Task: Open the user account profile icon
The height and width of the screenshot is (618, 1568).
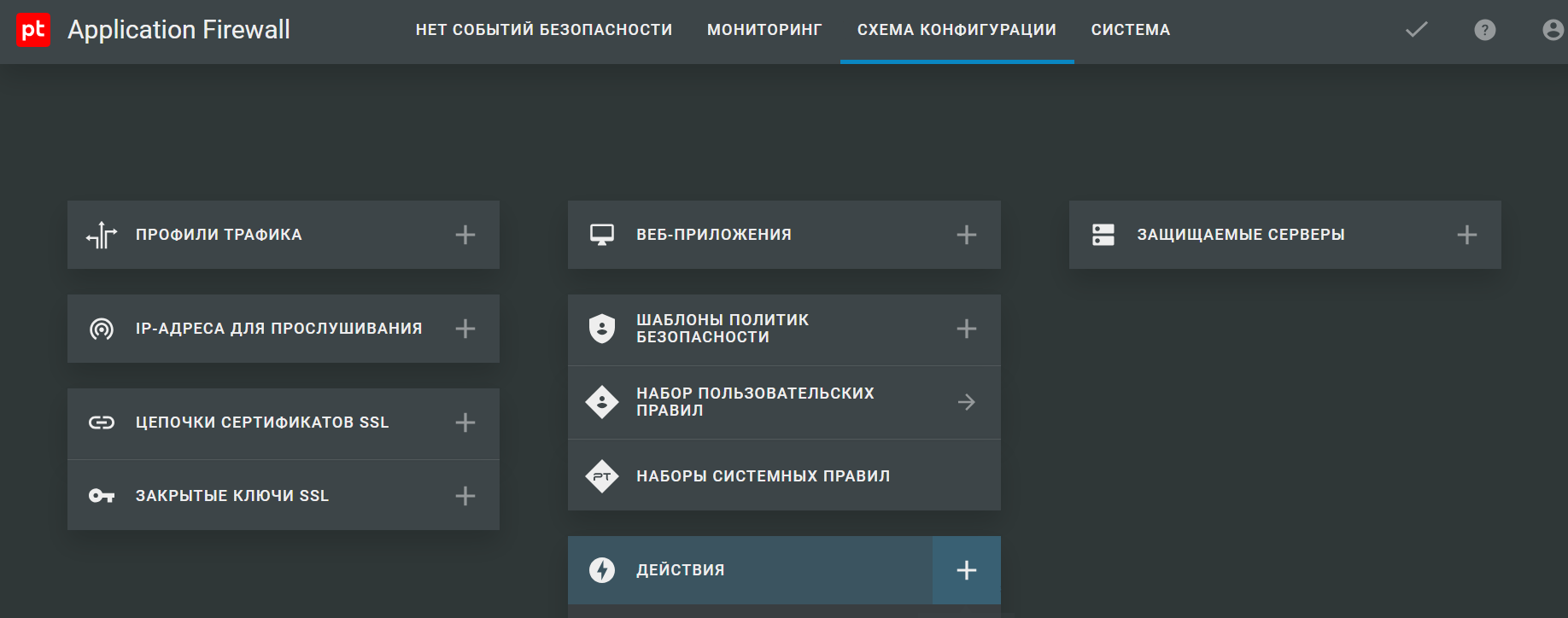Action: click(1552, 30)
